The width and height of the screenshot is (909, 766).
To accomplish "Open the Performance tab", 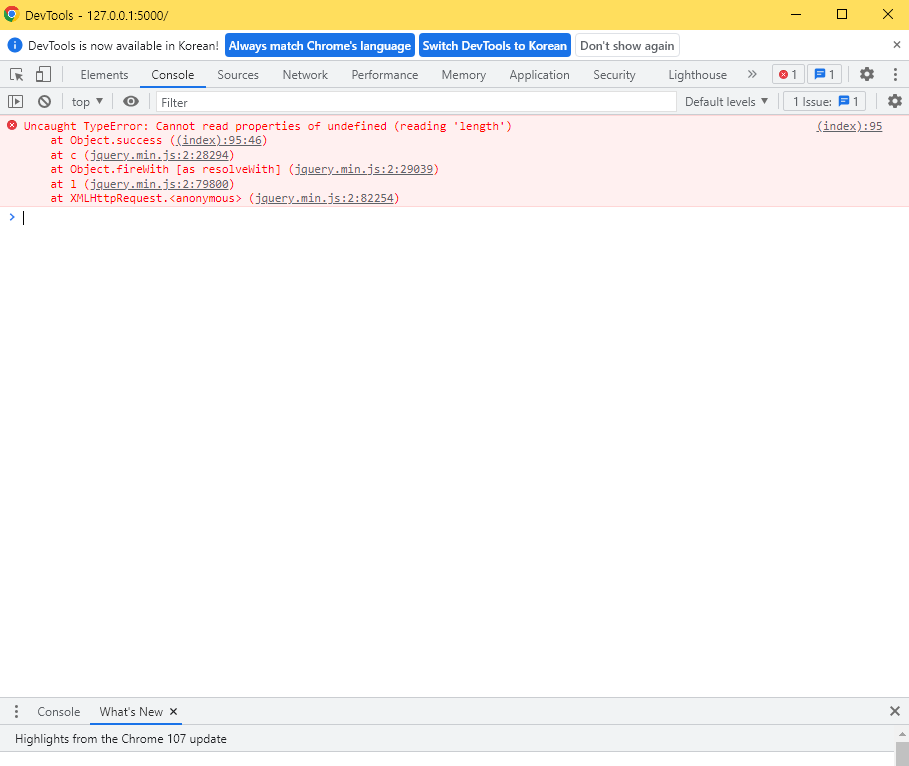I will click(384, 75).
